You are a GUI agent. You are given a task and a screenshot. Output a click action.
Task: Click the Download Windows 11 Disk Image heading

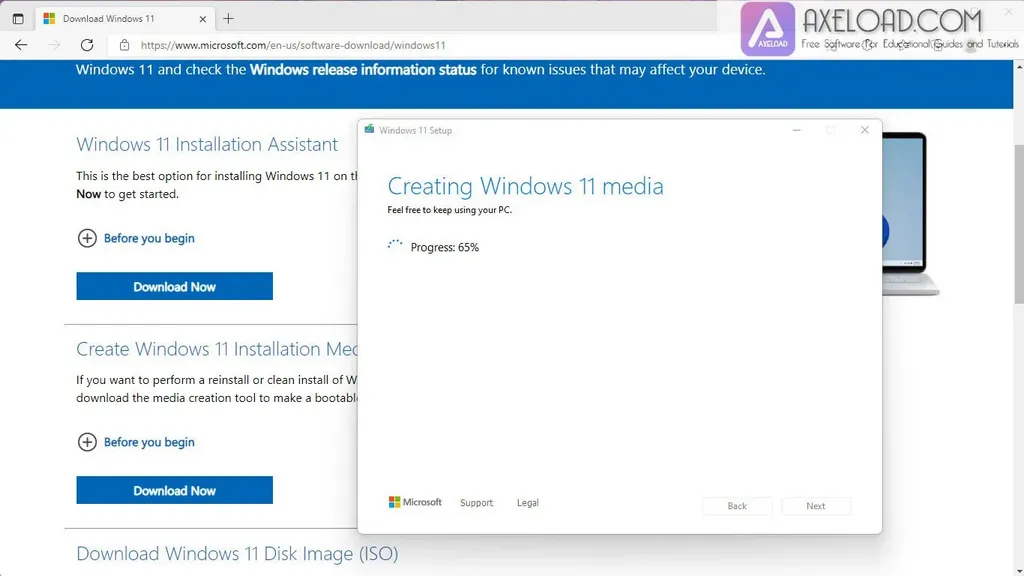pos(237,554)
